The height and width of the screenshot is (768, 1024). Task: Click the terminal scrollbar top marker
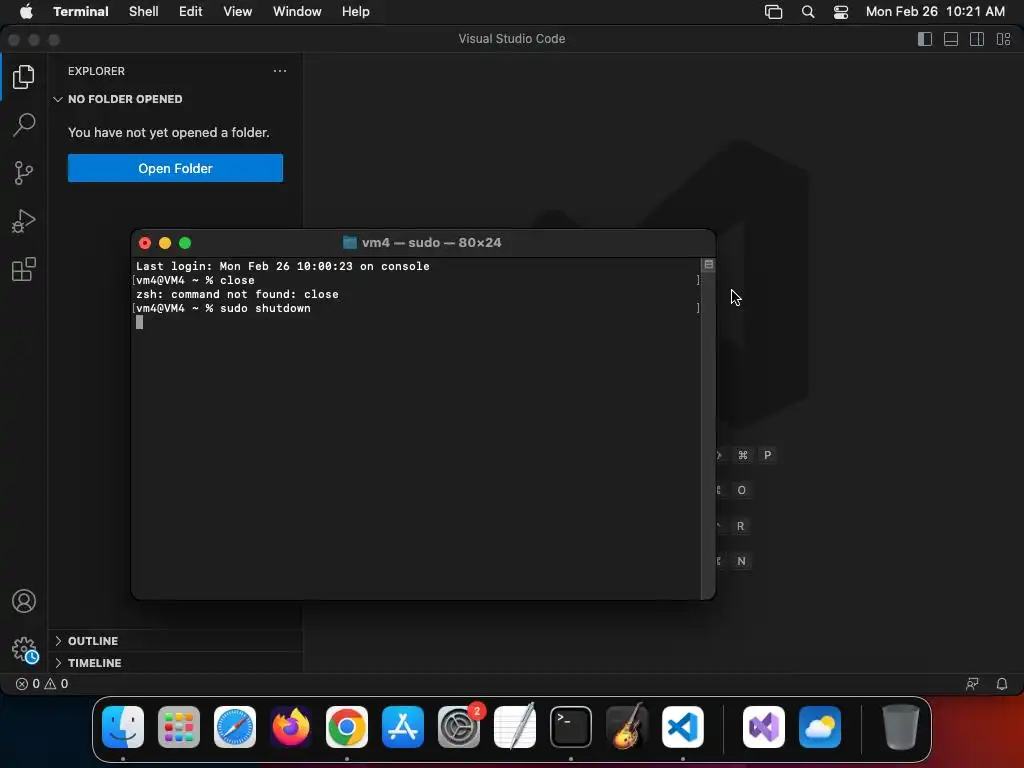pyautogui.click(x=709, y=264)
